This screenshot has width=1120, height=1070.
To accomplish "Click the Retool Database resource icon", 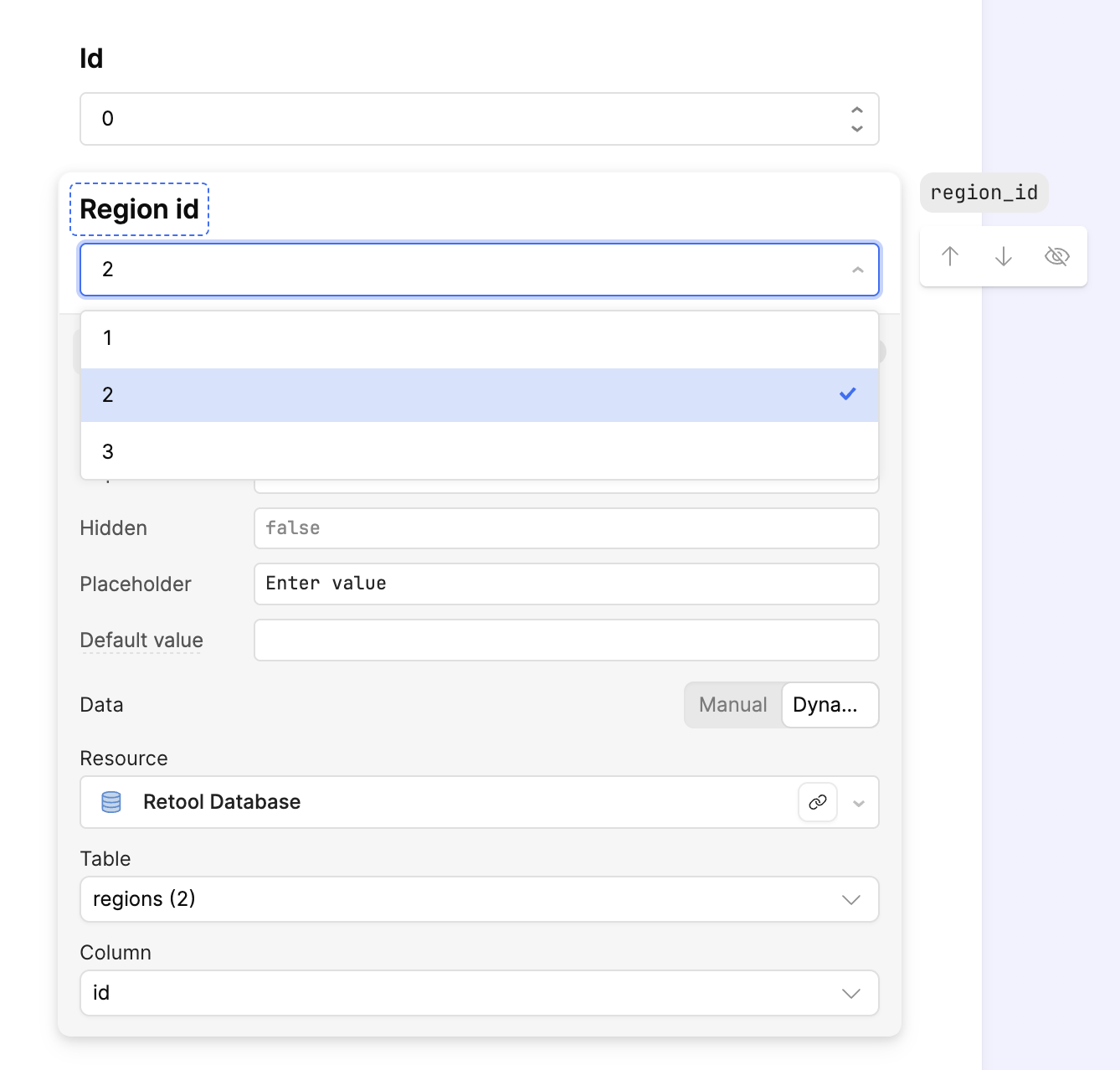I will coord(111,802).
